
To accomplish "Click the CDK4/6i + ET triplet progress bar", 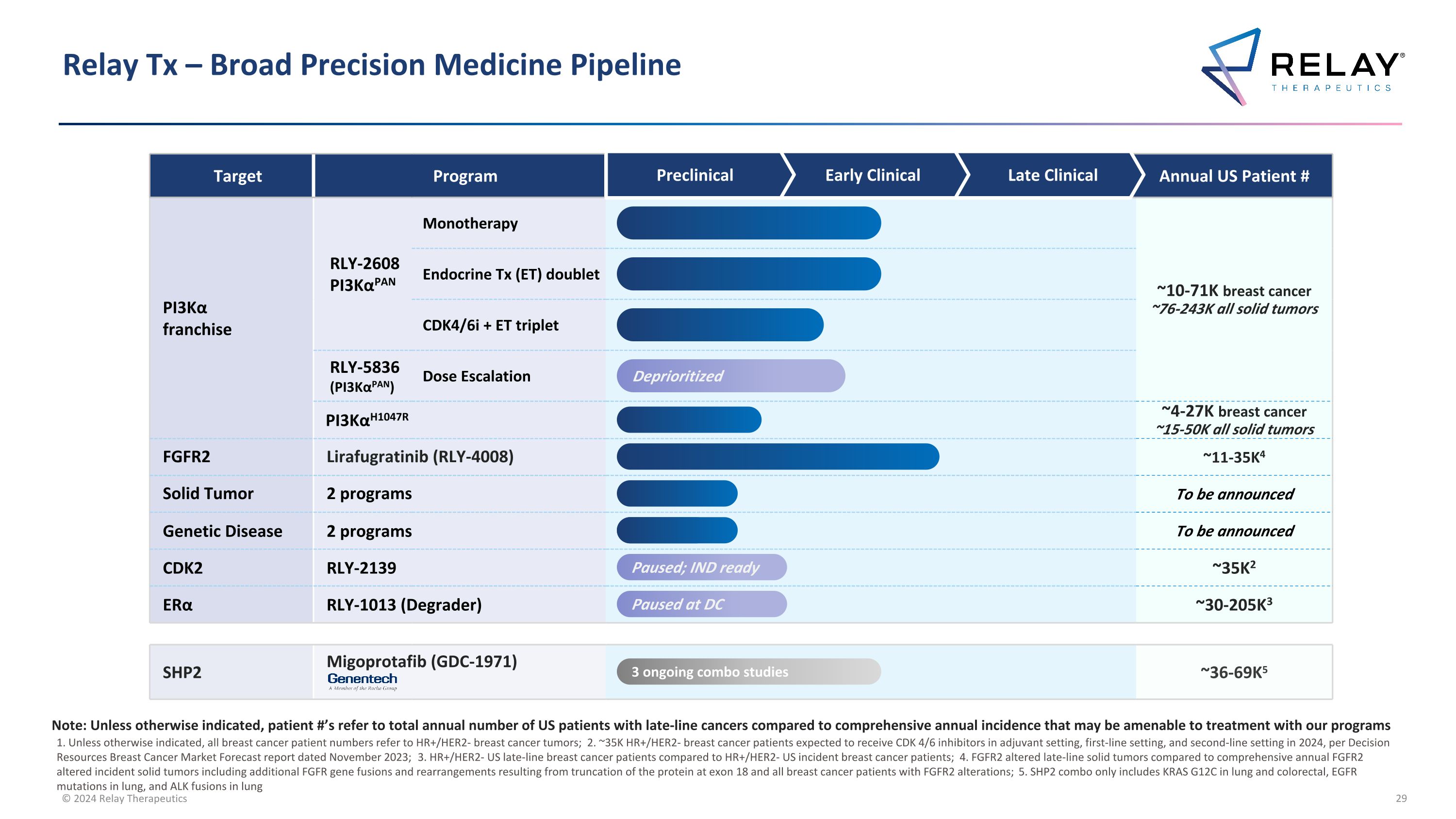I will (720, 325).
